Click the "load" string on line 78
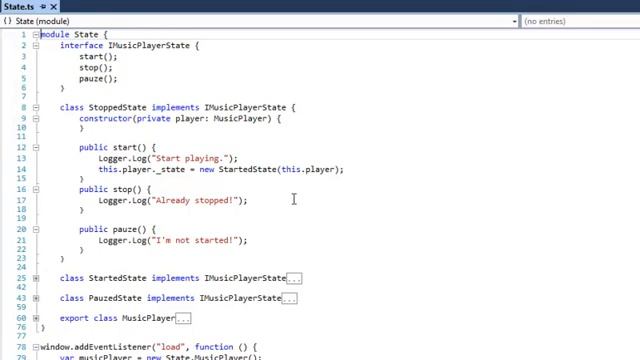Viewport: 640px width, 360px height. (x=170, y=347)
